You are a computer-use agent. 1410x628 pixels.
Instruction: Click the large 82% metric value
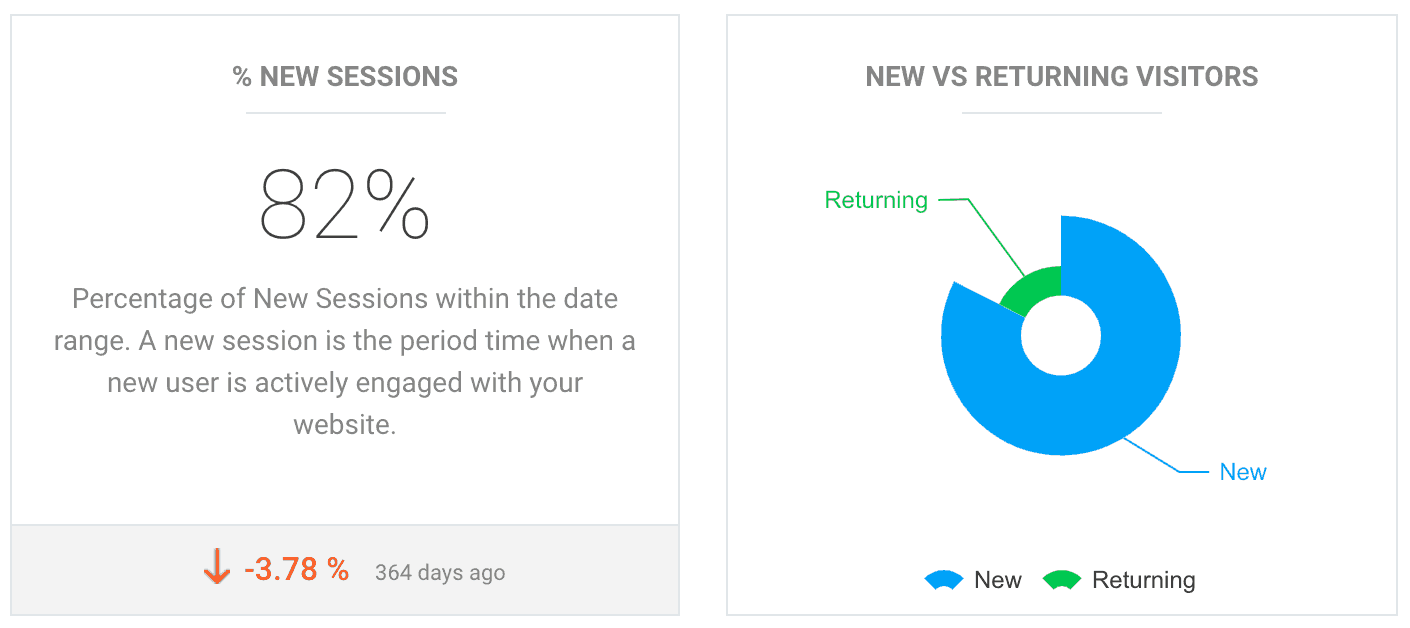tap(345, 205)
